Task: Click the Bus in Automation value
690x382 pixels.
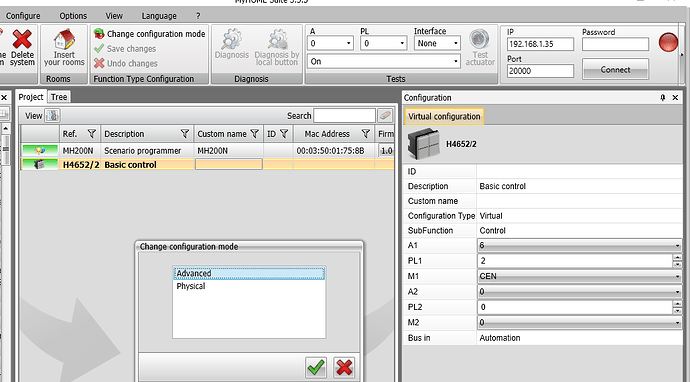Action: tap(579, 338)
